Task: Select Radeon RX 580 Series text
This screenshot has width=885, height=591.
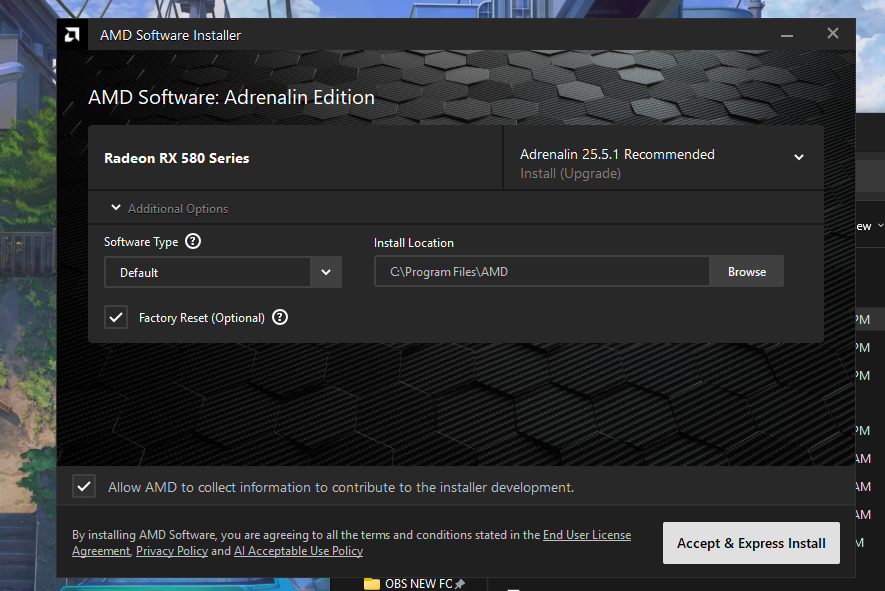Action: click(177, 158)
